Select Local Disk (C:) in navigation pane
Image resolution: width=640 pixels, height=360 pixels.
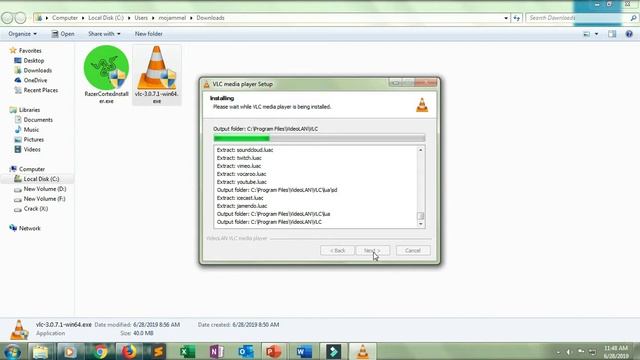(41, 179)
